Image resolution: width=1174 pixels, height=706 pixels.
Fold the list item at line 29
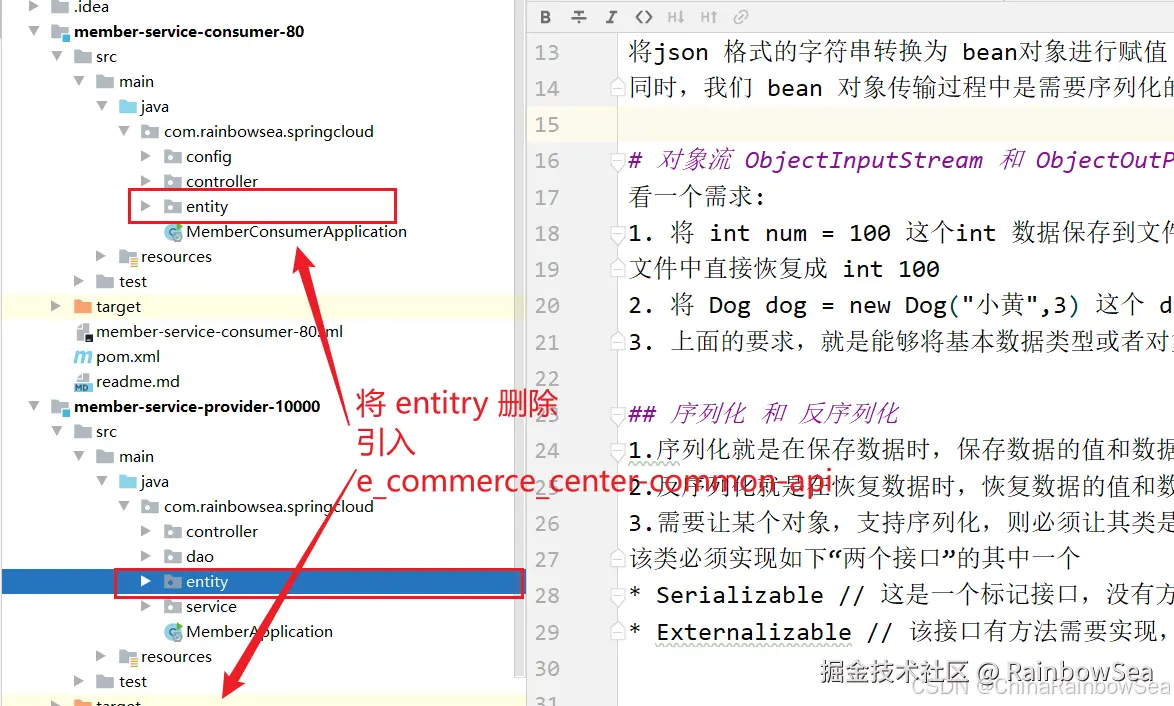[617, 632]
